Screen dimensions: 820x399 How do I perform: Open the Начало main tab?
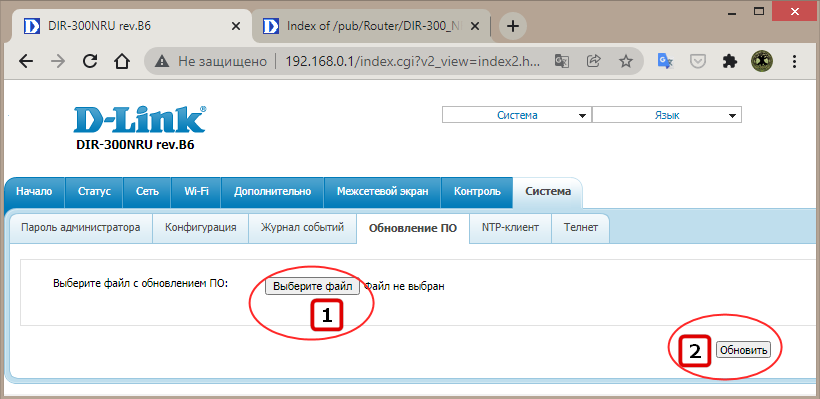[x=35, y=192]
